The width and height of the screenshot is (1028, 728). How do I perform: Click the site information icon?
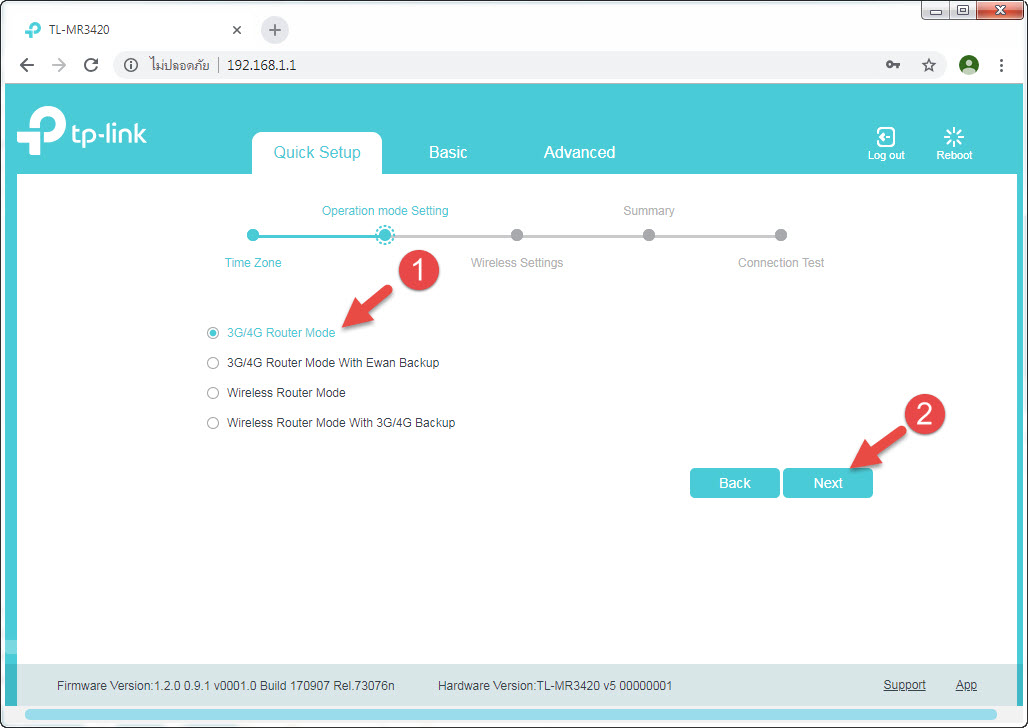point(131,65)
